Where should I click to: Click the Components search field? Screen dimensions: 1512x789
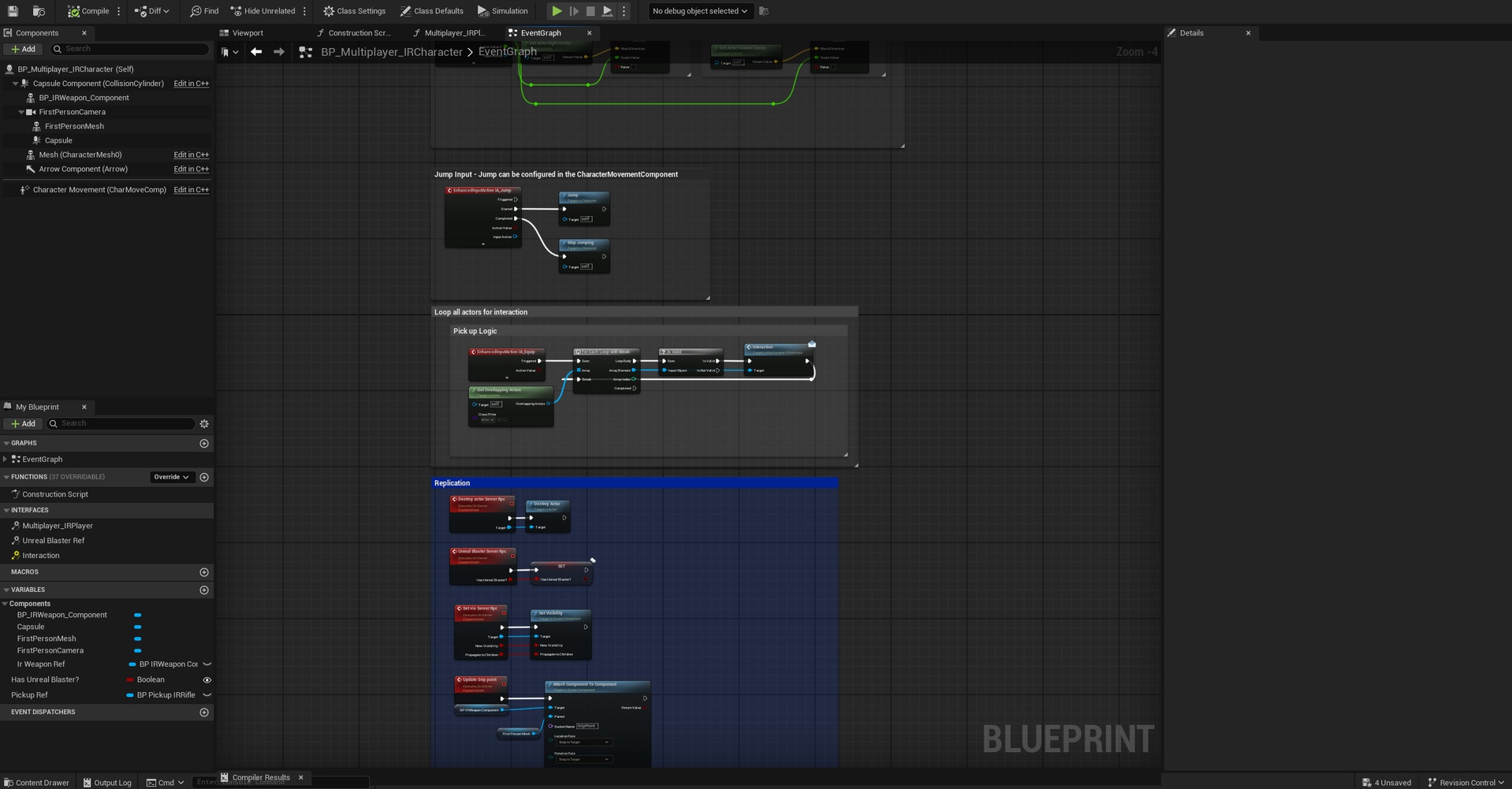(130, 49)
